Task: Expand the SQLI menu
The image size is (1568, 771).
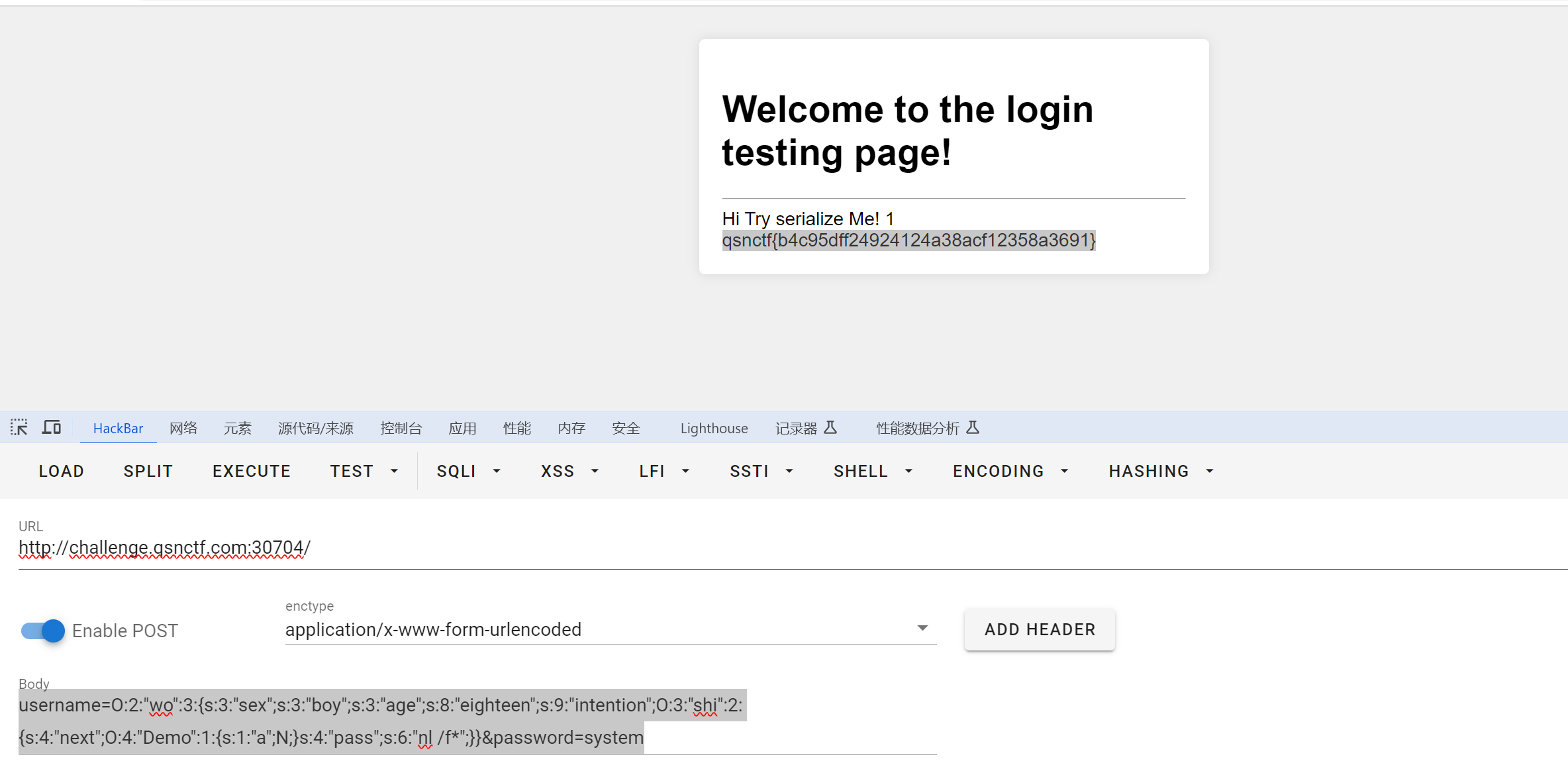Action: click(x=468, y=471)
